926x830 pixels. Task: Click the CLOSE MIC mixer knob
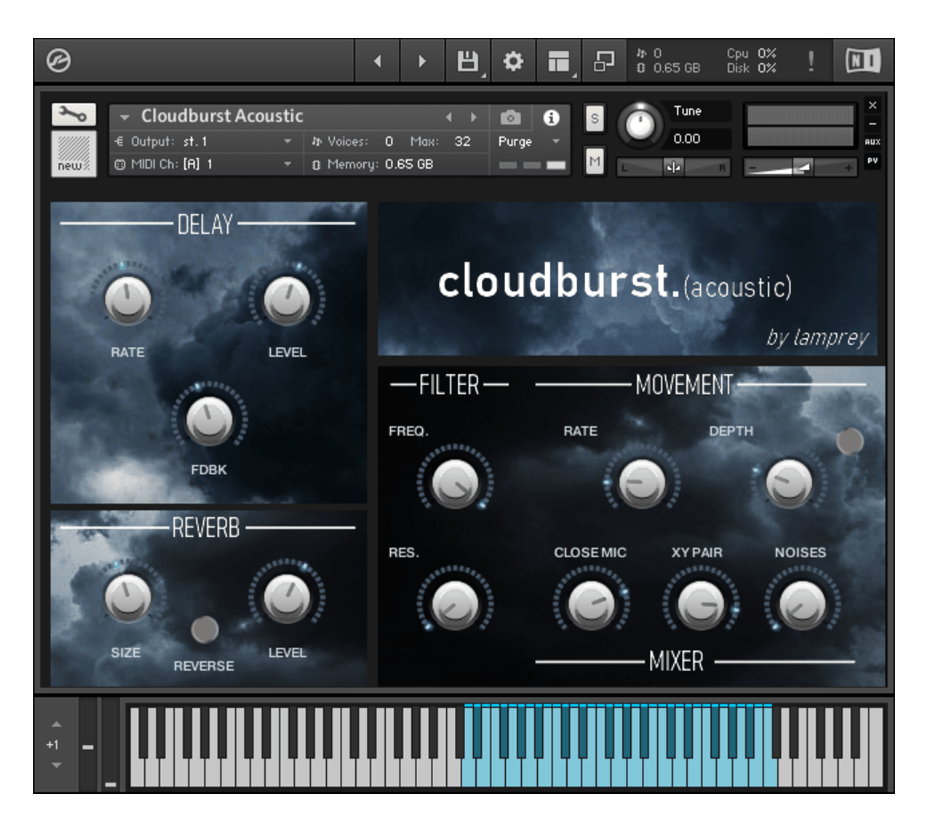pos(591,604)
